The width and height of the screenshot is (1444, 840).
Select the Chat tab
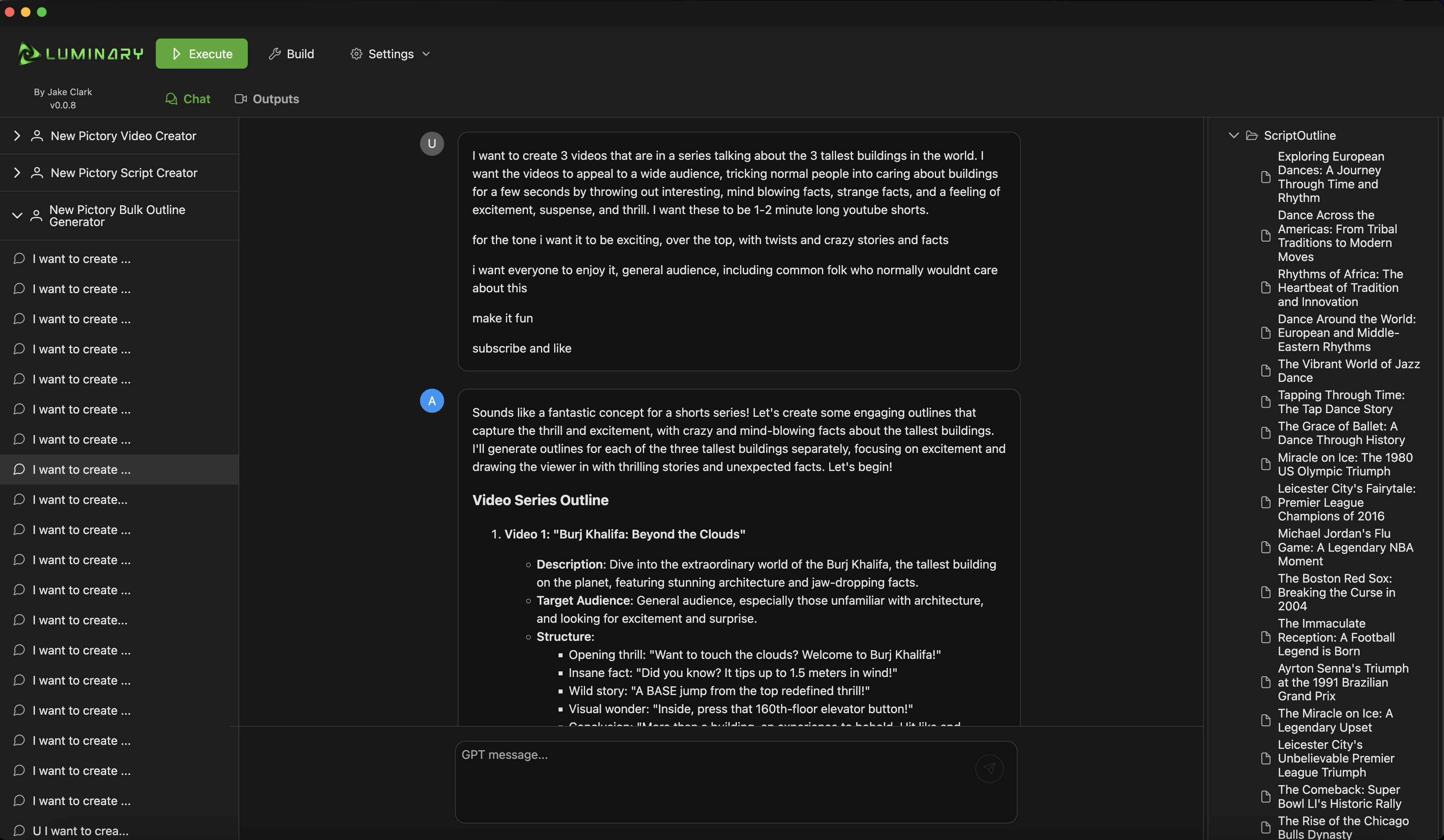click(188, 99)
